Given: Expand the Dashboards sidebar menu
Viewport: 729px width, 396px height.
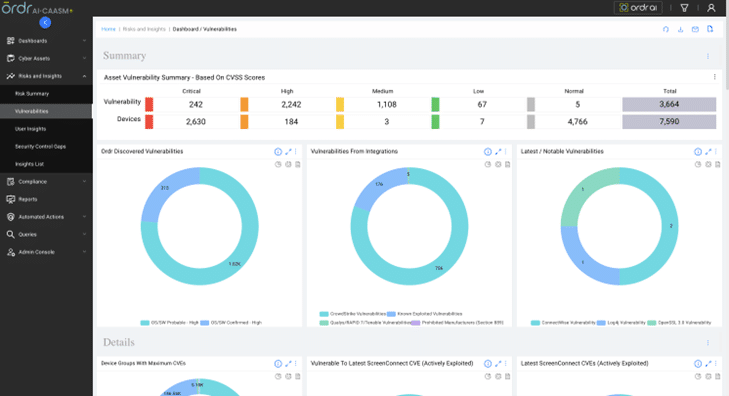Looking at the screenshot, I should pos(46,41).
